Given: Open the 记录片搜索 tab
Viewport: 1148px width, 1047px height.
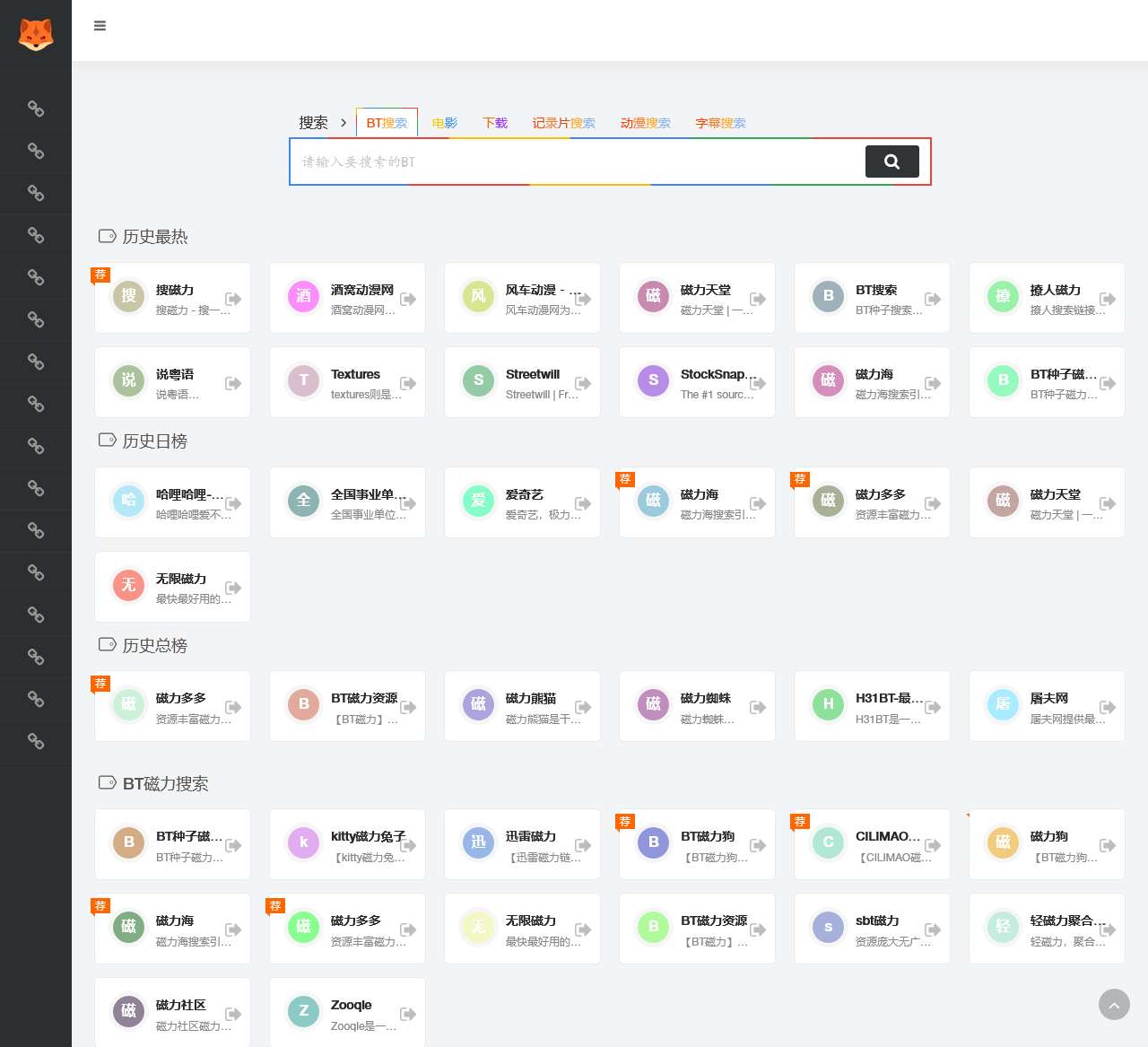Looking at the screenshot, I should coord(563,123).
